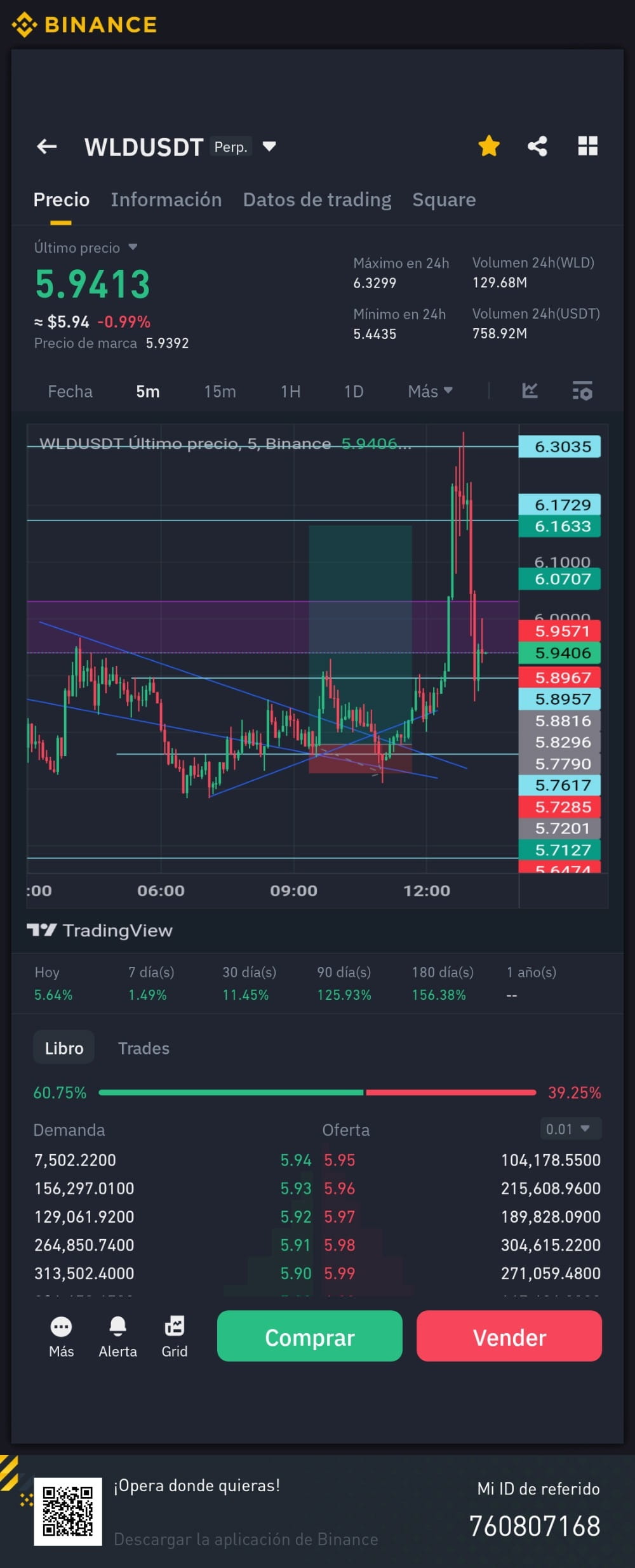635x1568 pixels.
Task: Click the 30 día(s) 11.45% value
Action: point(245,995)
